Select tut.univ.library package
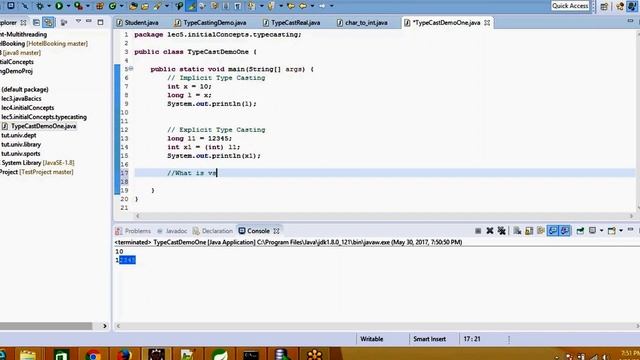 pyautogui.click(x=21, y=144)
